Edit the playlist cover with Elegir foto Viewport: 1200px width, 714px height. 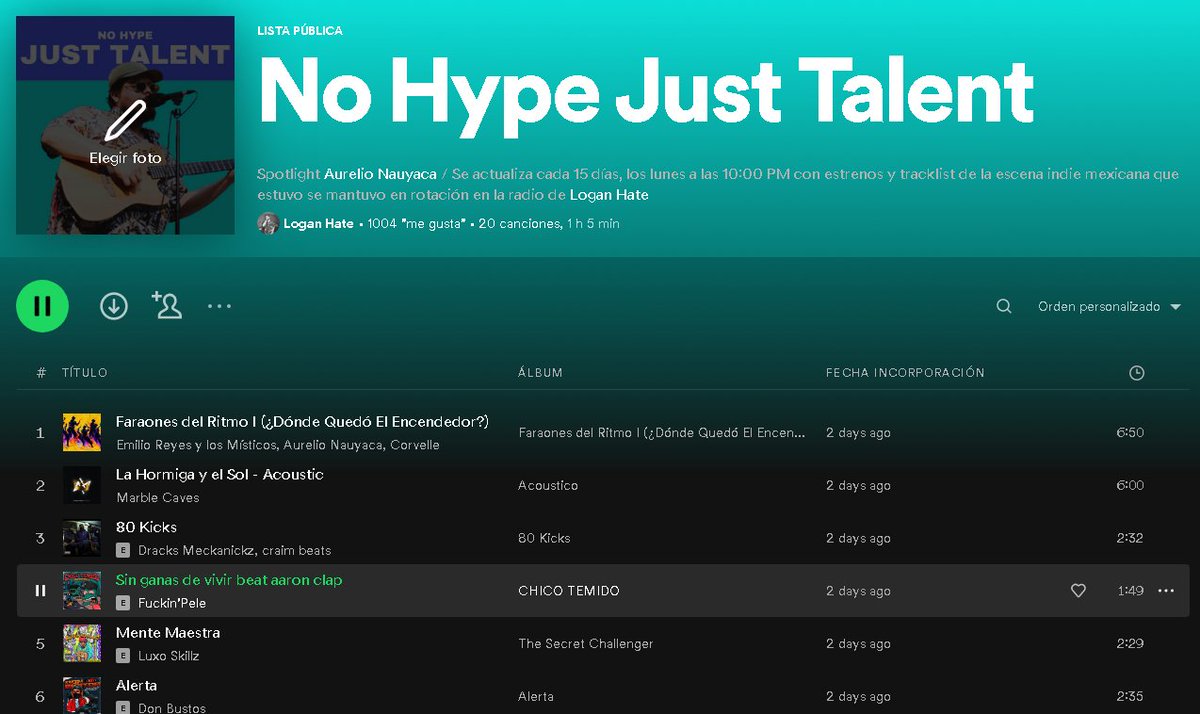pos(125,125)
